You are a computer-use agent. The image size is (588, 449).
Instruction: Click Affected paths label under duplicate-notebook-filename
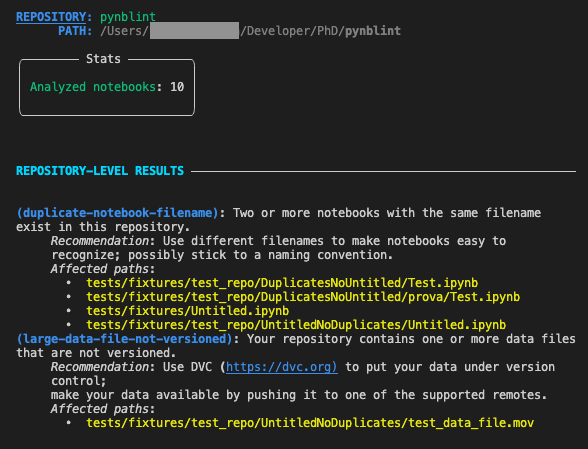coord(100,269)
